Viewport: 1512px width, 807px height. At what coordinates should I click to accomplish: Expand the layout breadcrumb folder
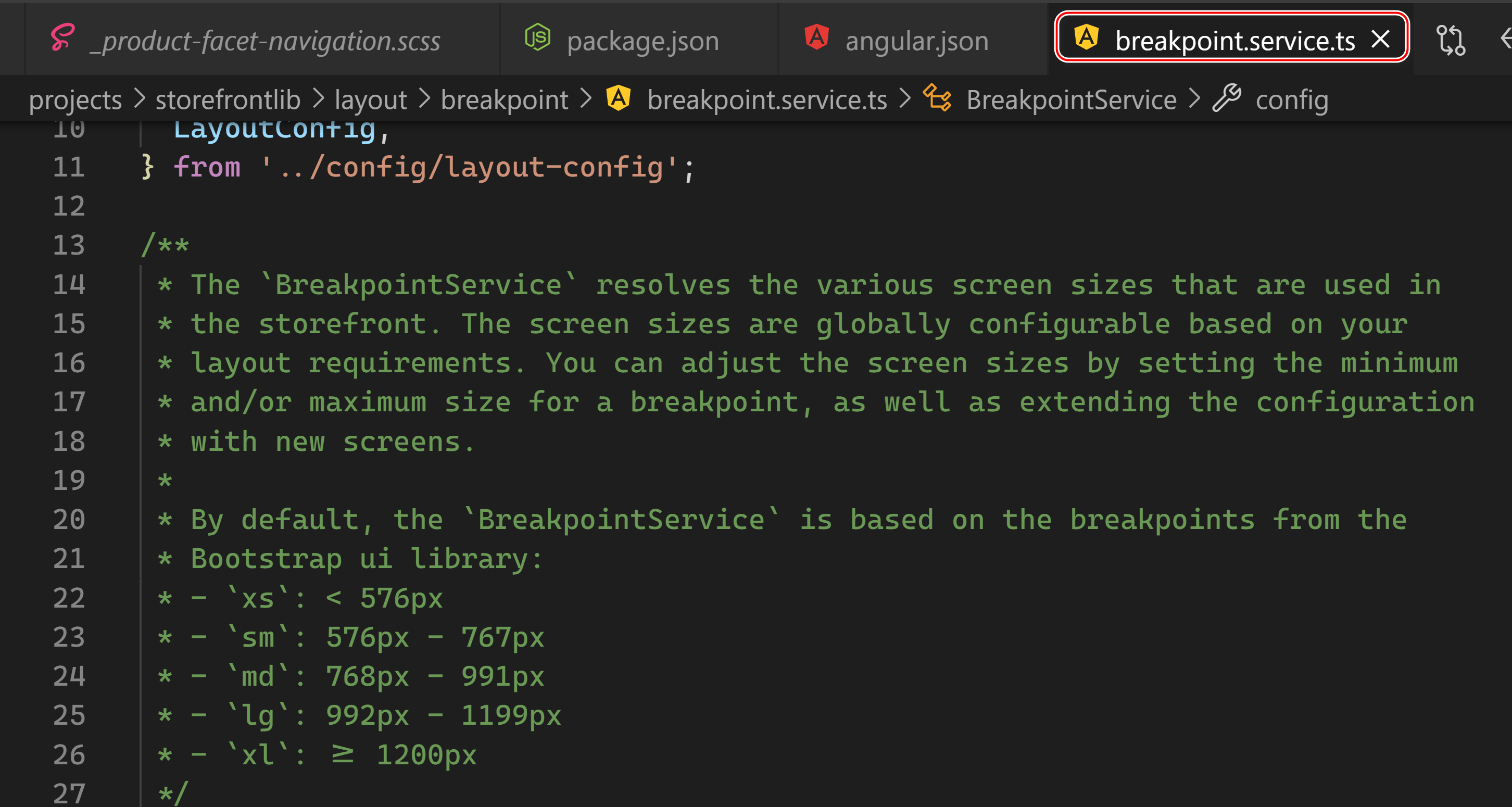pyautogui.click(x=370, y=100)
